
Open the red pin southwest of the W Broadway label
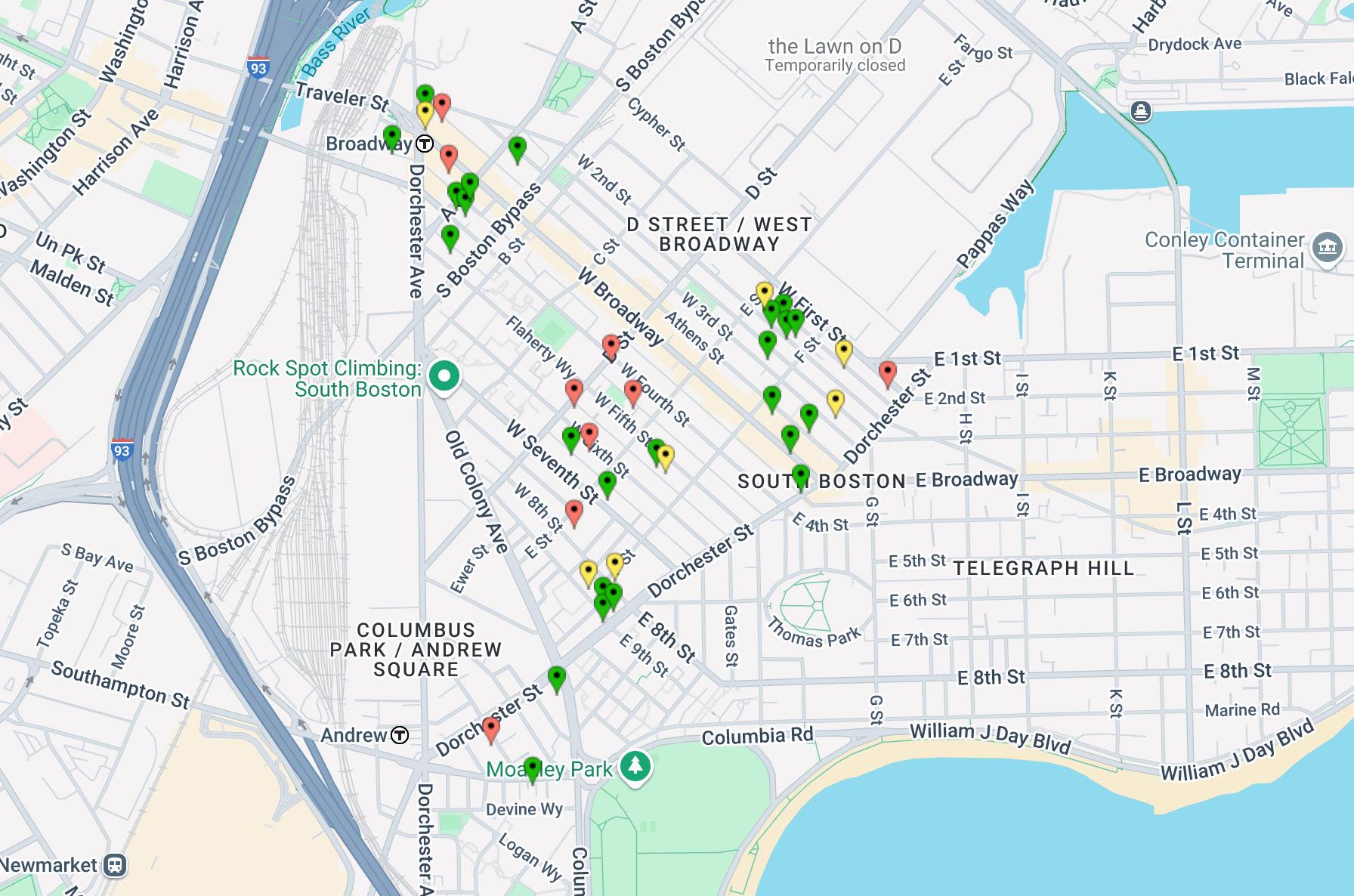coord(611,348)
